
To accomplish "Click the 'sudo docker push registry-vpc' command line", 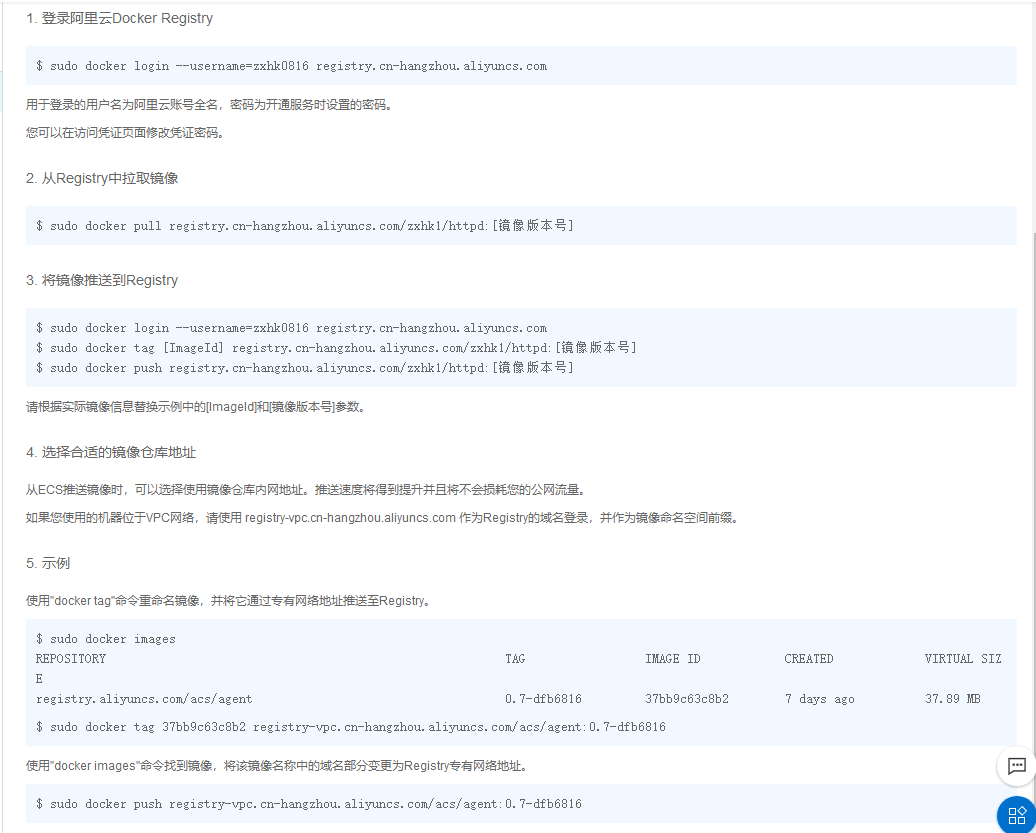I will pyautogui.click(x=309, y=804).
